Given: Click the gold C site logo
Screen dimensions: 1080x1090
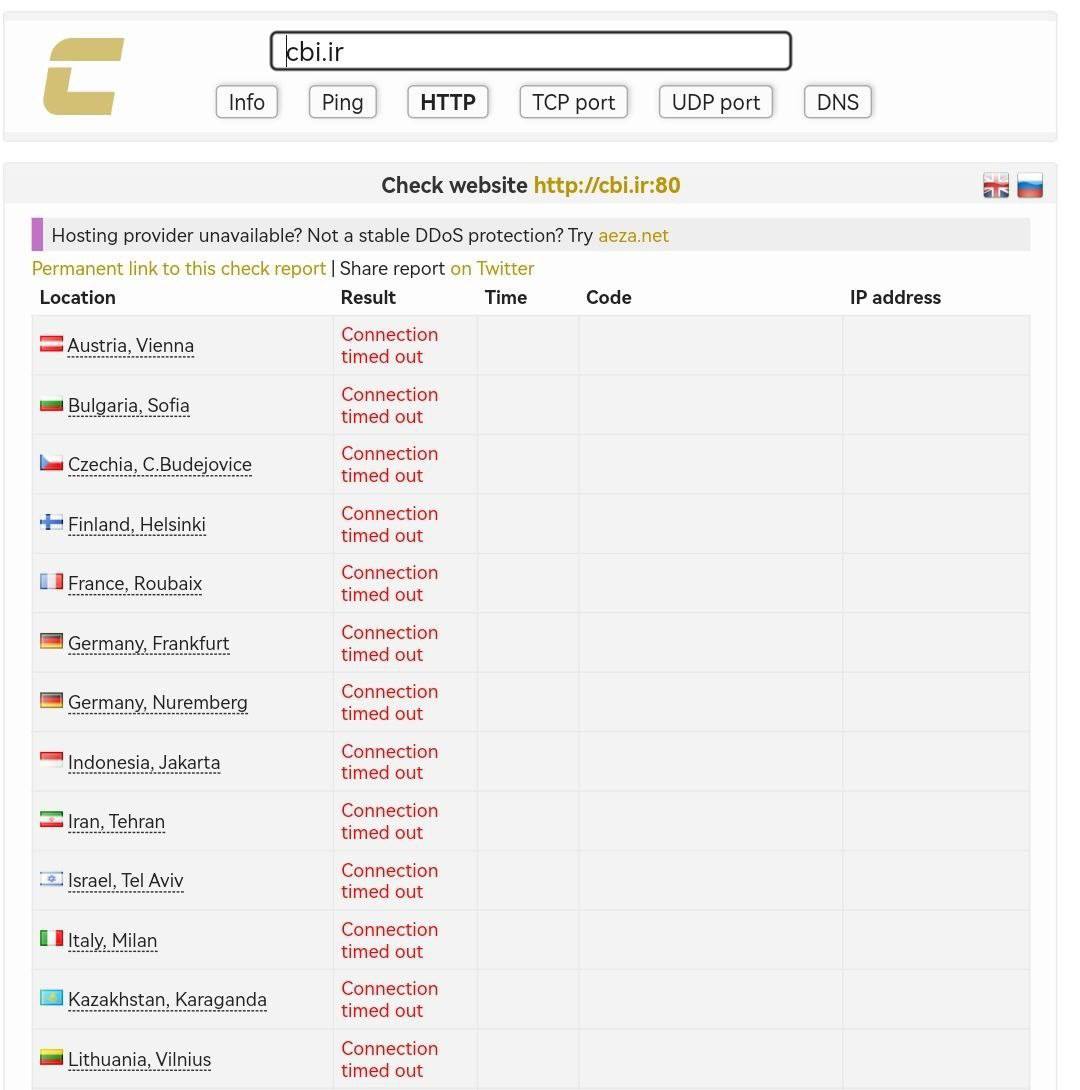Looking at the screenshot, I should pyautogui.click(x=83, y=76).
